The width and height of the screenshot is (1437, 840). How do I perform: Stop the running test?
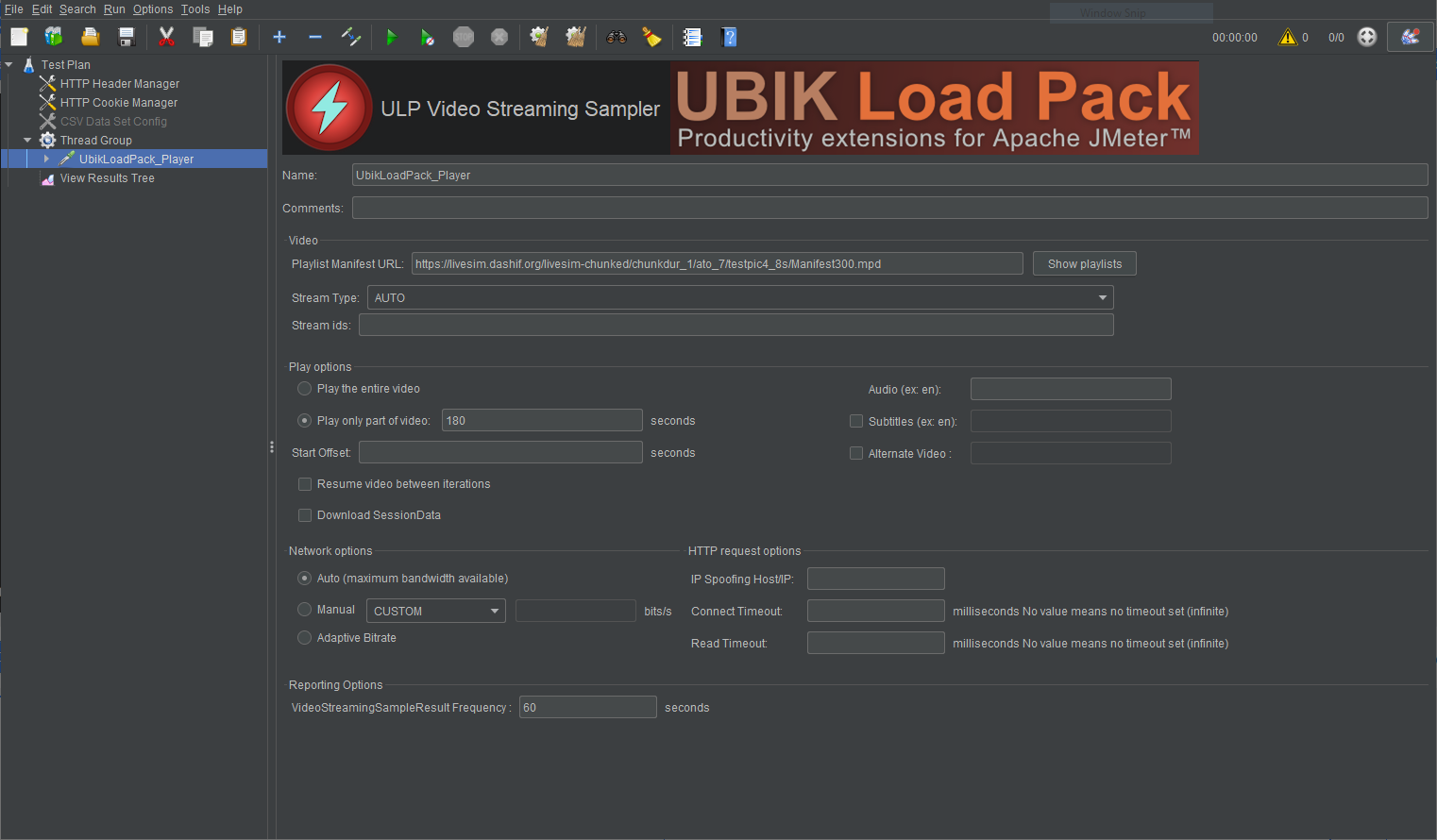click(x=464, y=37)
